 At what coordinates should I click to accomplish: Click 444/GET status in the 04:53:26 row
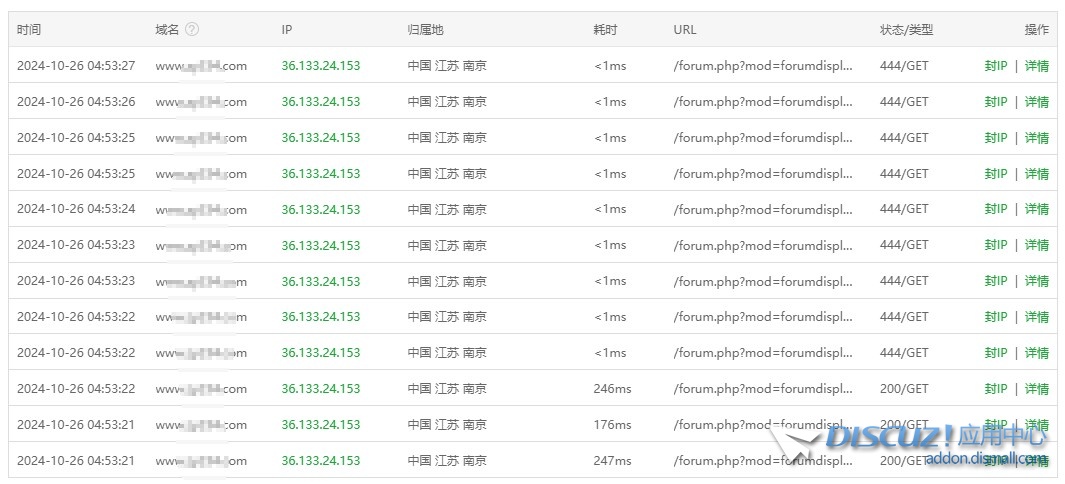coord(904,102)
